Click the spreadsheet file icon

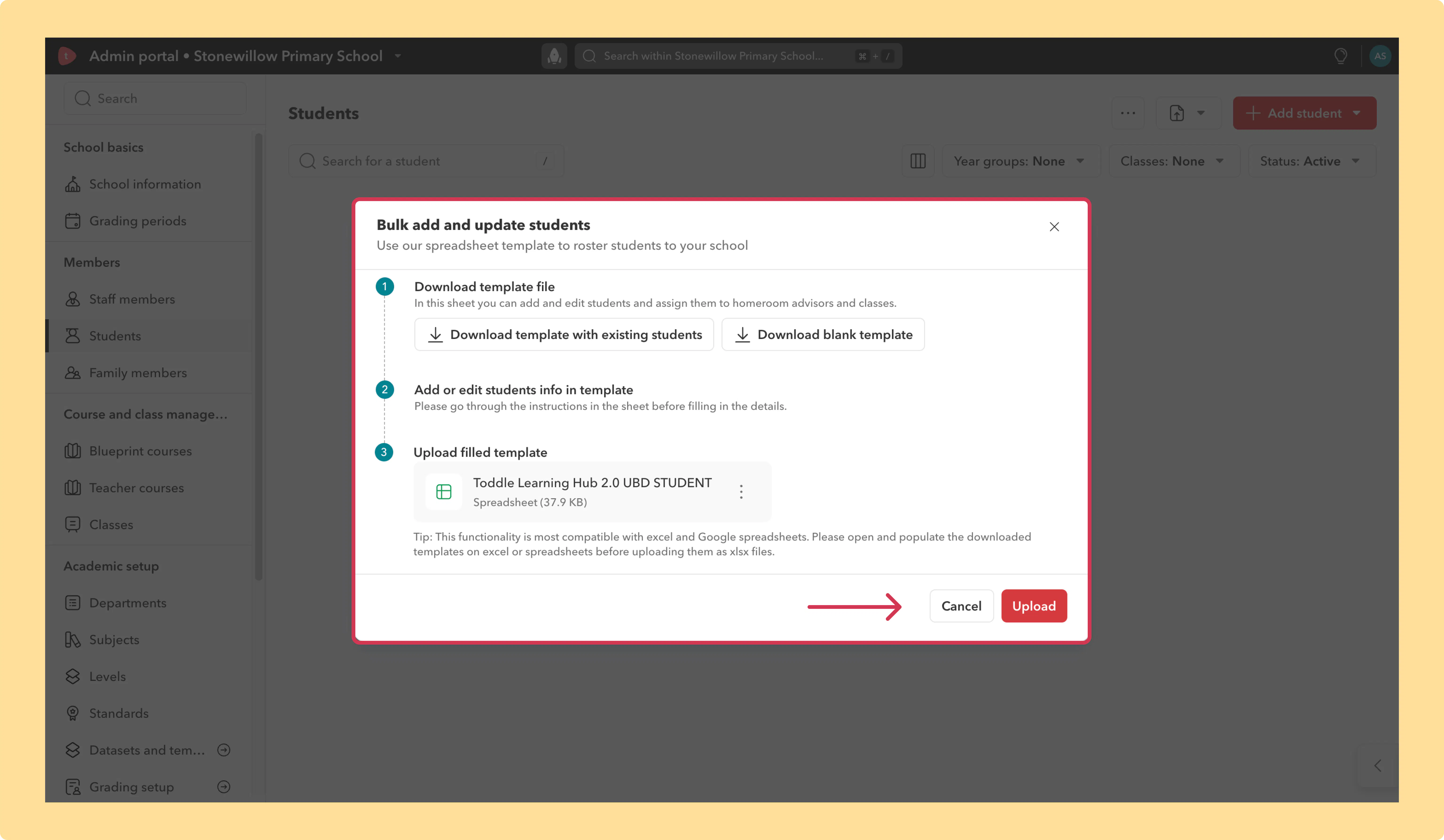[x=443, y=492]
